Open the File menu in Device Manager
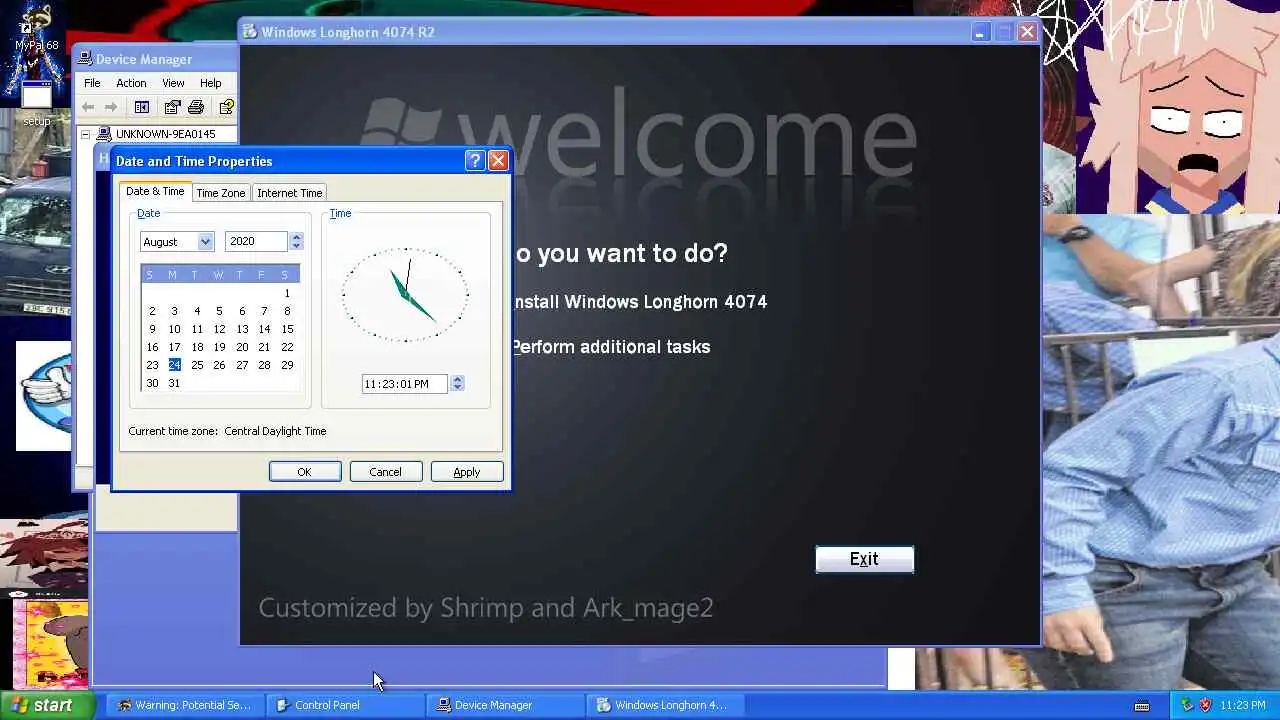Viewport: 1280px width, 720px height. coord(92,83)
